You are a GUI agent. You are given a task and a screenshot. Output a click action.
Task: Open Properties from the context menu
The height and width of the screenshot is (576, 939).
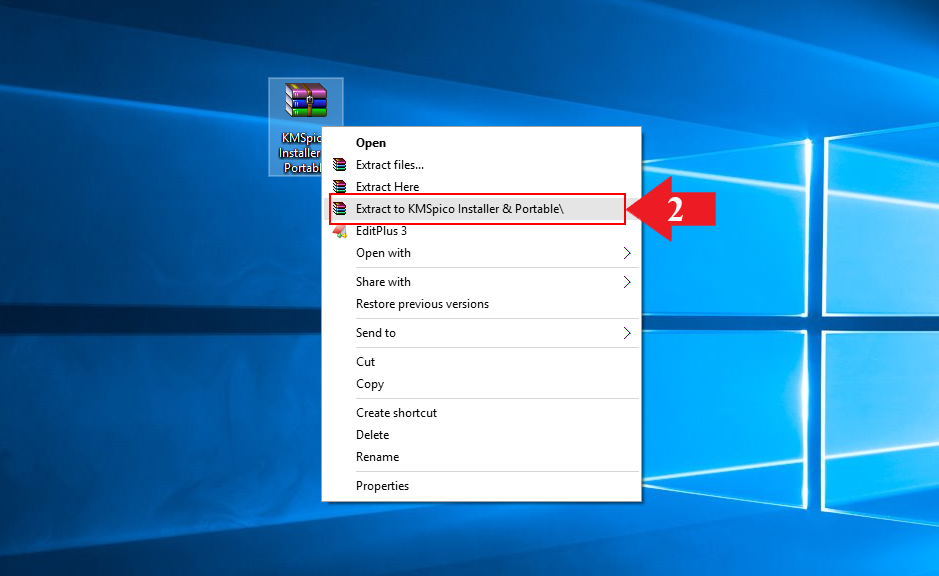481,486
